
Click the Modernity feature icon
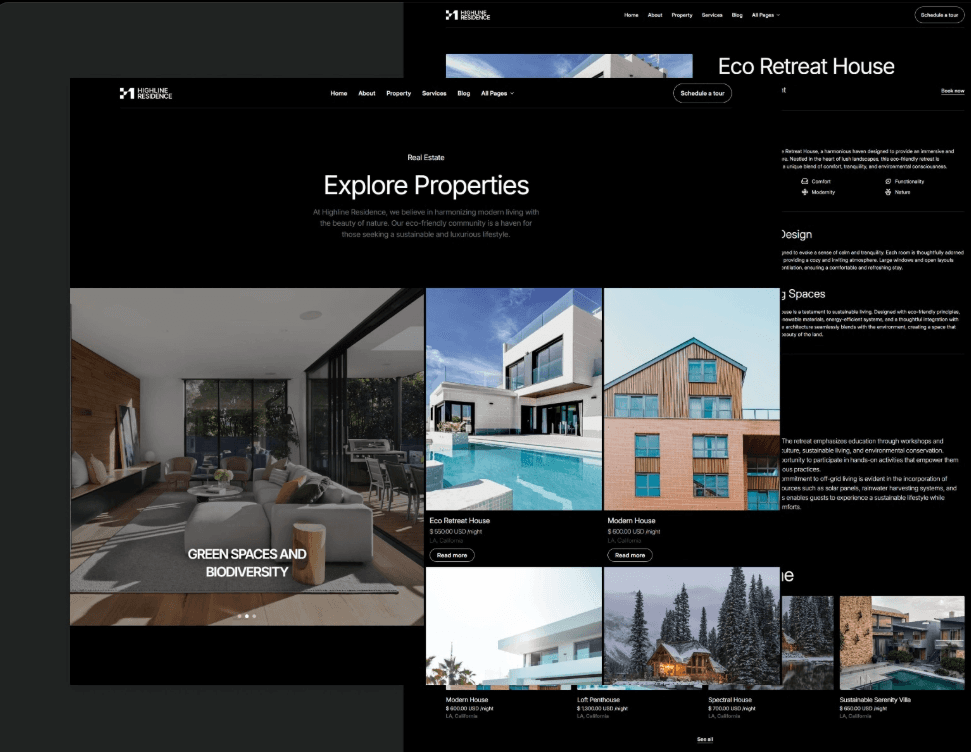(804, 192)
